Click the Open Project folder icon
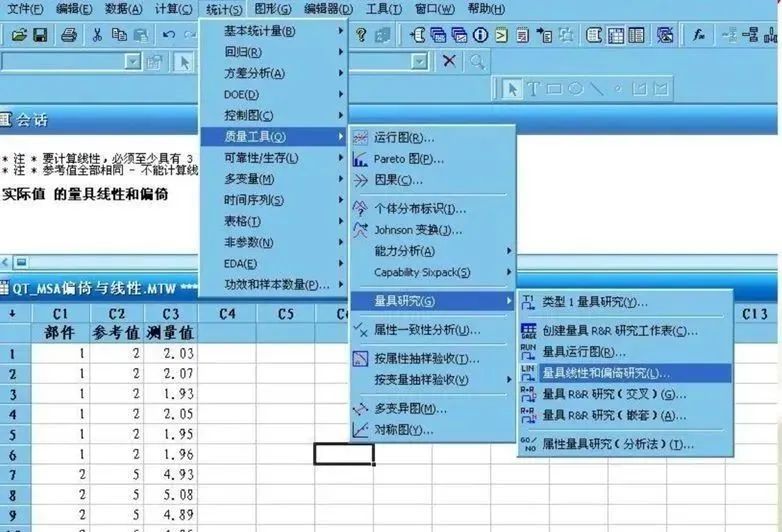Image resolution: width=782 pixels, height=532 pixels. (x=19, y=35)
